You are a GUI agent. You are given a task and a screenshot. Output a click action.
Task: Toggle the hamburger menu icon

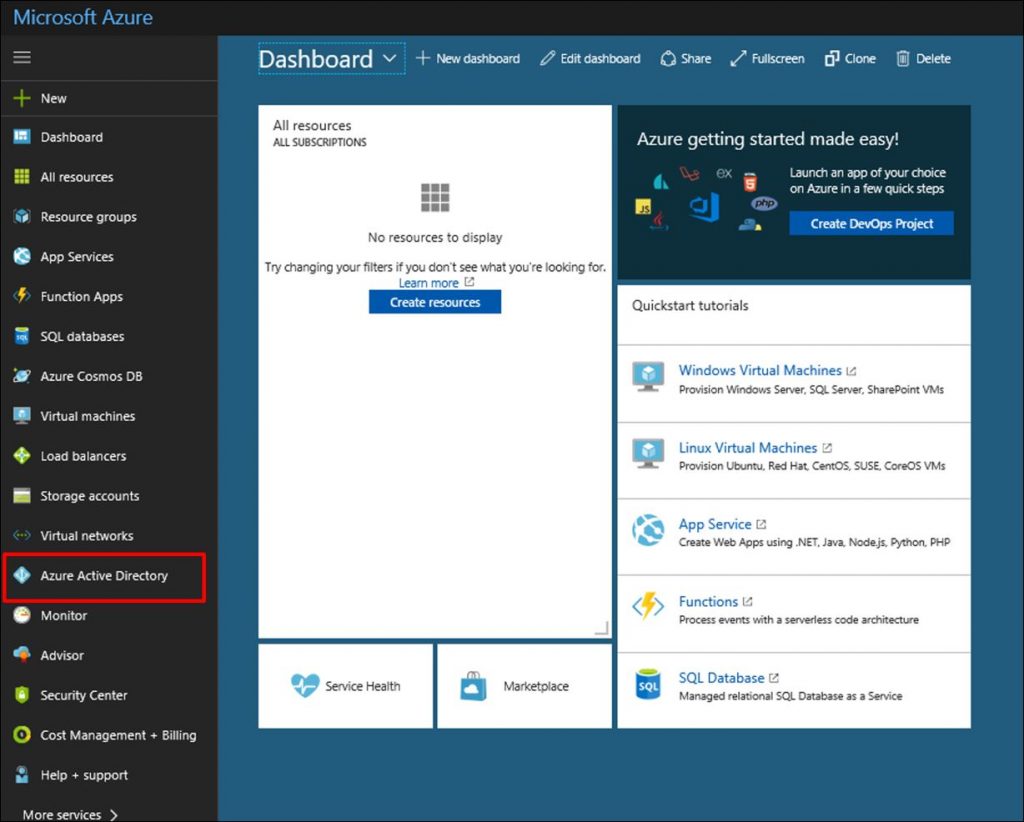22,57
